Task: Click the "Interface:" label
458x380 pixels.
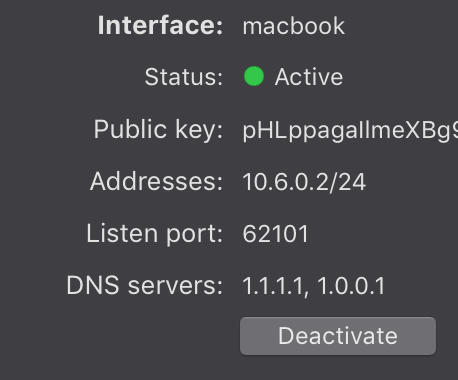Action: [160, 25]
